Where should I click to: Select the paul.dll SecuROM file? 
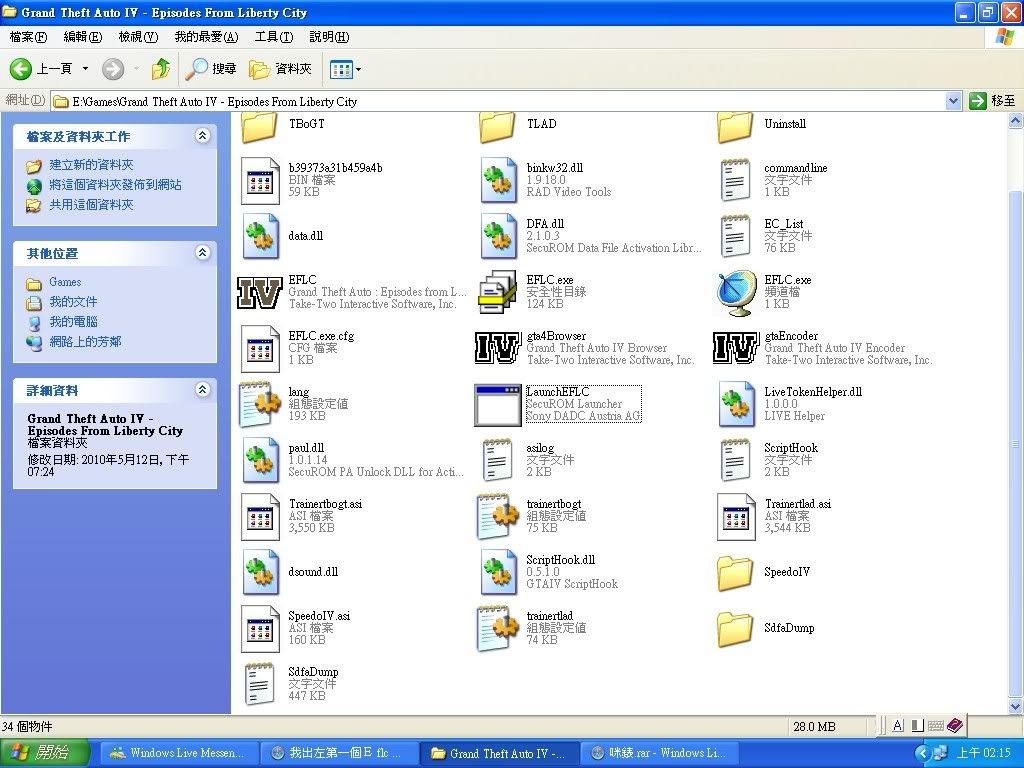point(260,460)
